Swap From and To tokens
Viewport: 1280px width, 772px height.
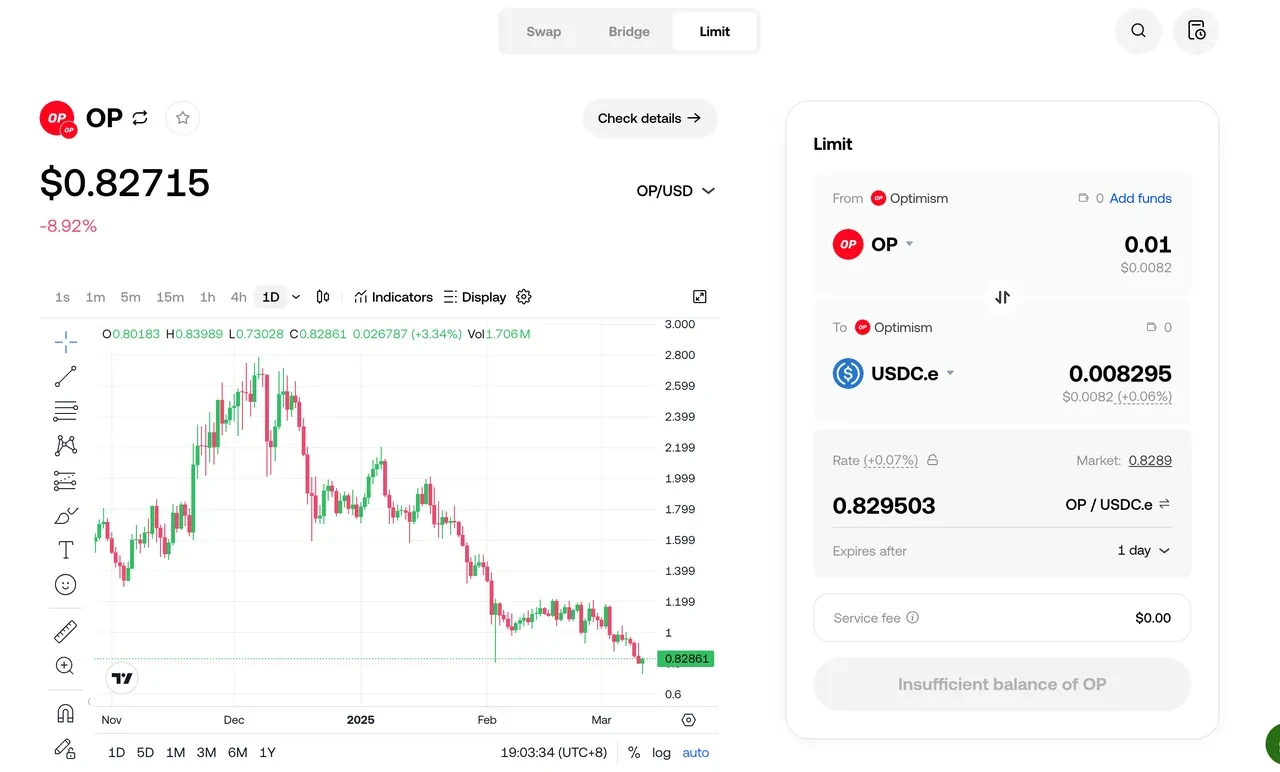coord(1002,297)
